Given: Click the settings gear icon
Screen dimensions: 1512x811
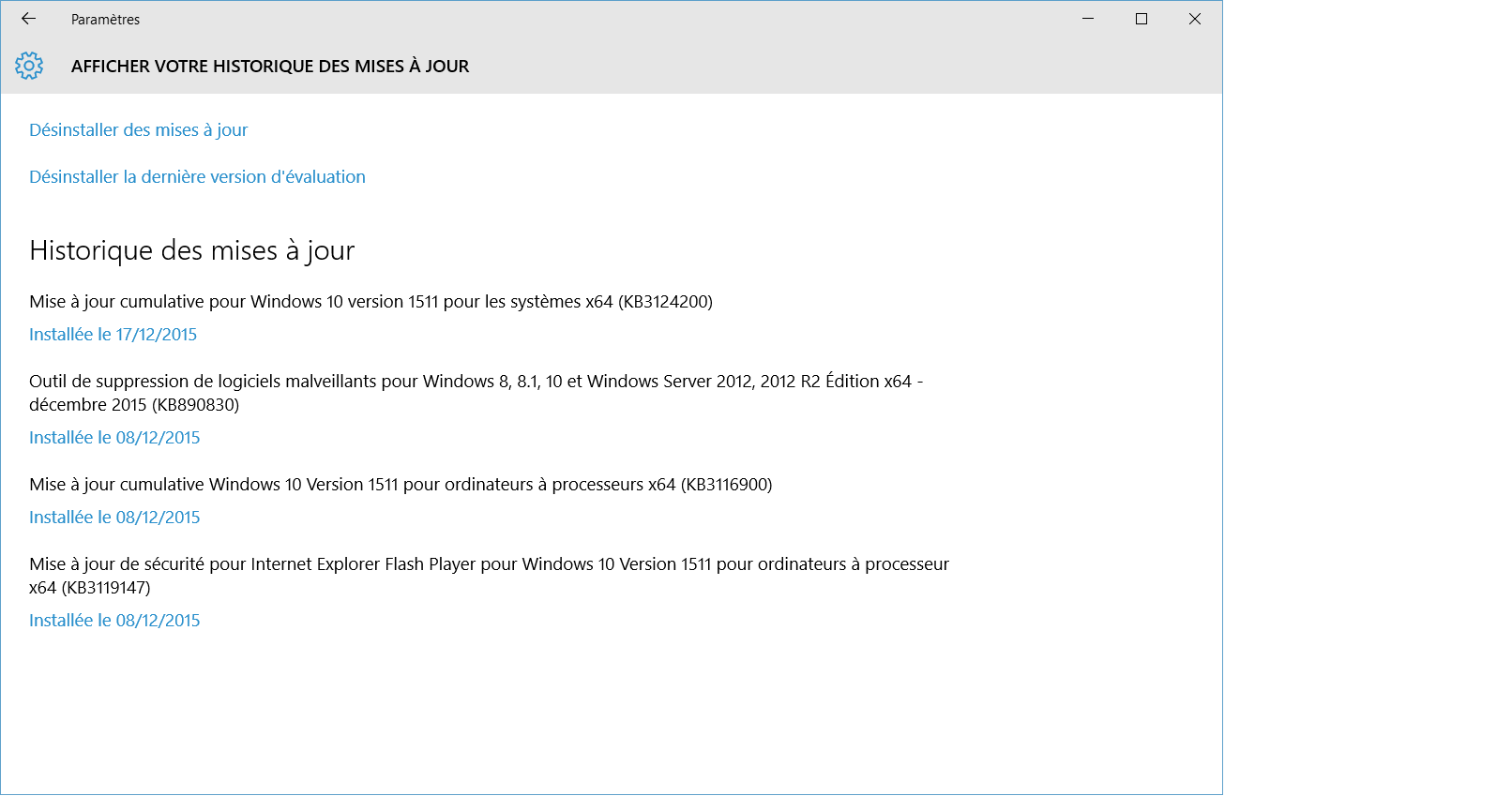Looking at the screenshot, I should pos(29,66).
